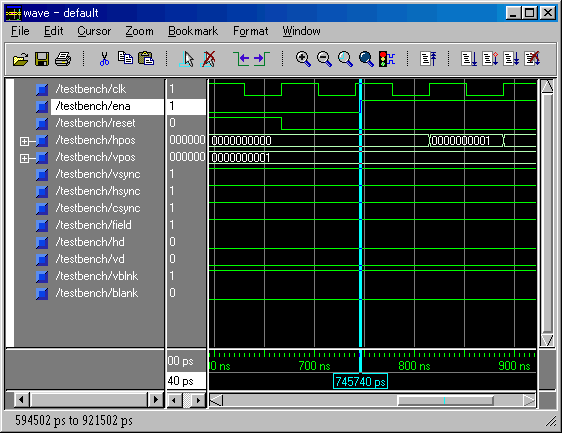Open the Bookmark menu
Image resolution: width=562 pixels, height=433 pixels.
tap(193, 31)
